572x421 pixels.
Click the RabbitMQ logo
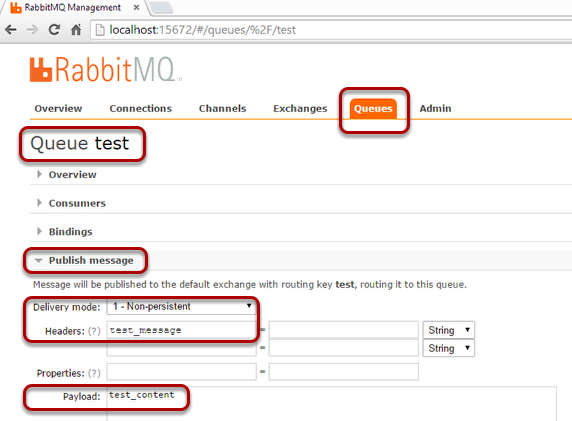click(x=105, y=69)
